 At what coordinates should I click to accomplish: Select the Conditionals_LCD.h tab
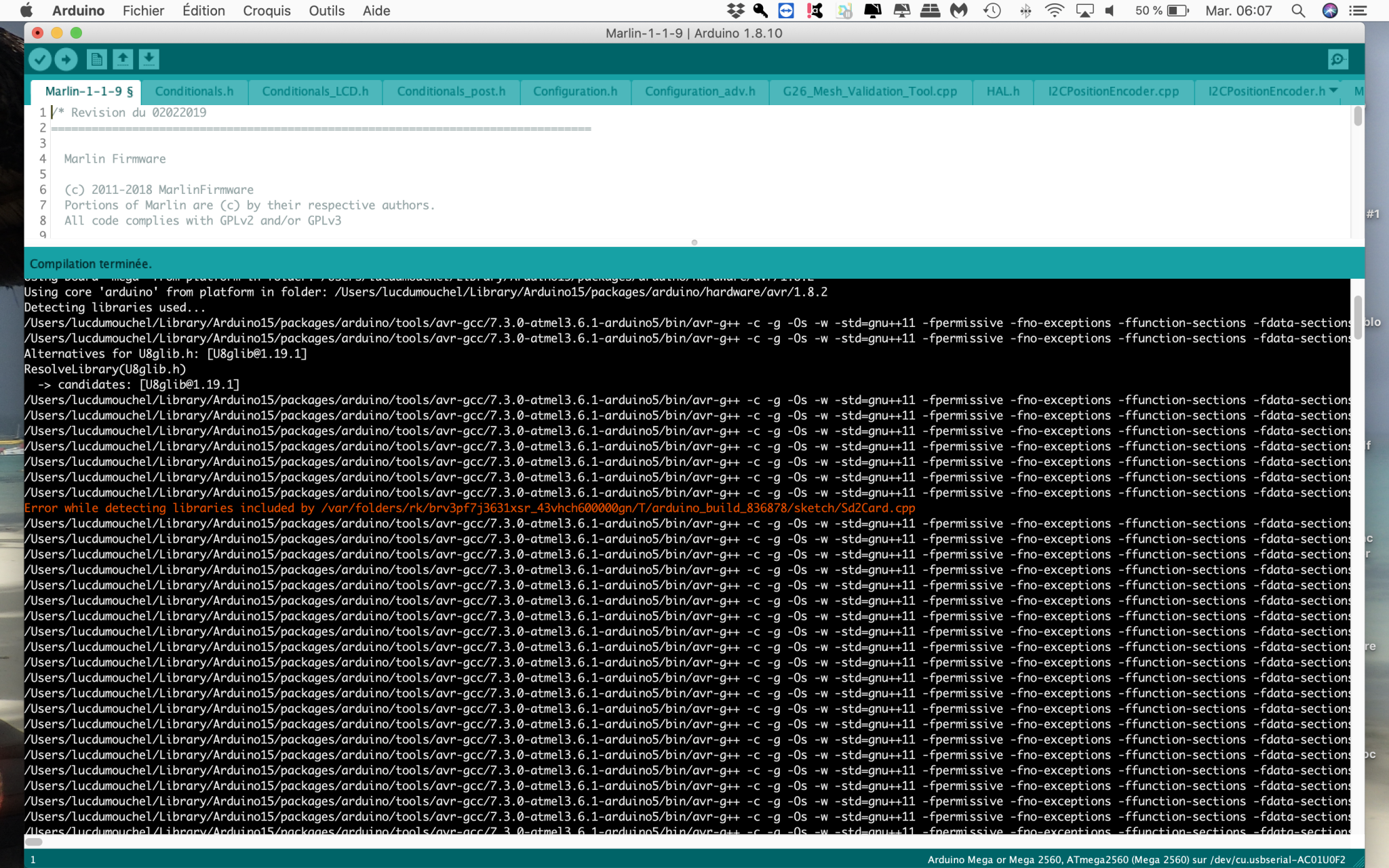[315, 92]
